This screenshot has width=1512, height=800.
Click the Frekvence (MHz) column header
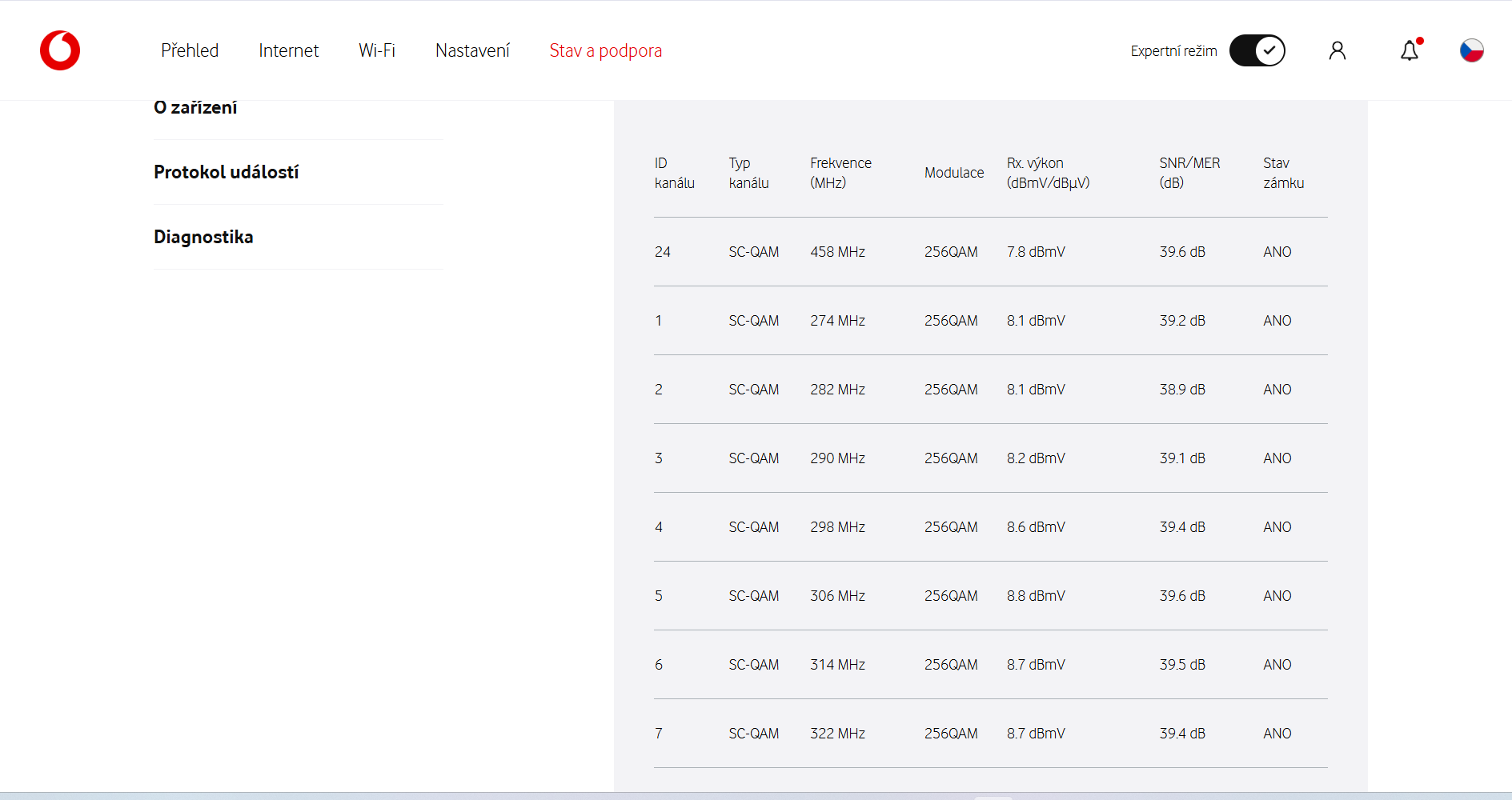[840, 173]
